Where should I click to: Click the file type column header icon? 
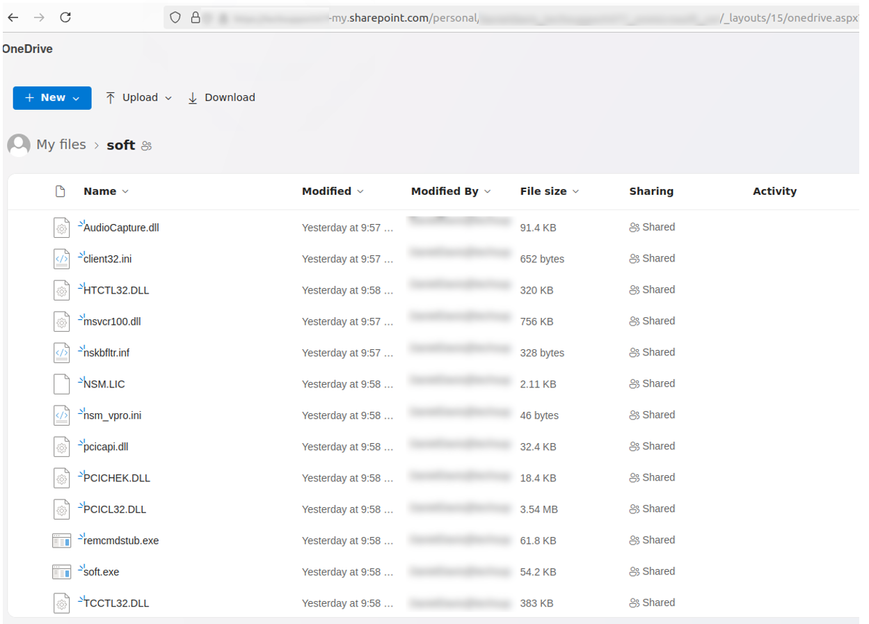pos(60,191)
